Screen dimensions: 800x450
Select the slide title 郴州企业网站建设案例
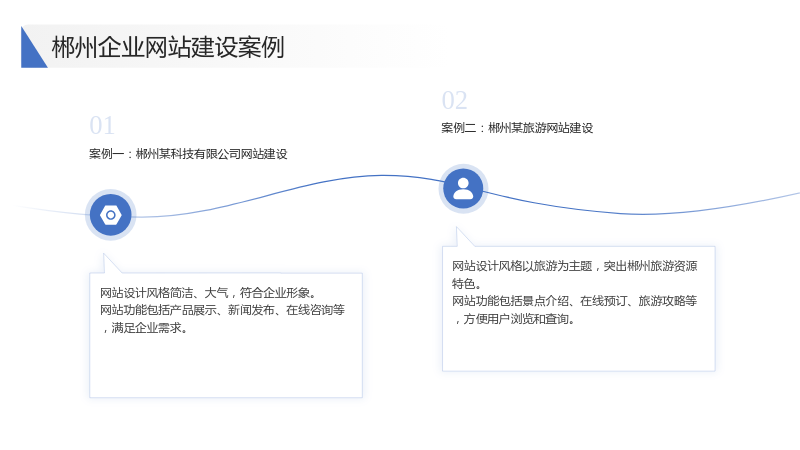[168, 47]
